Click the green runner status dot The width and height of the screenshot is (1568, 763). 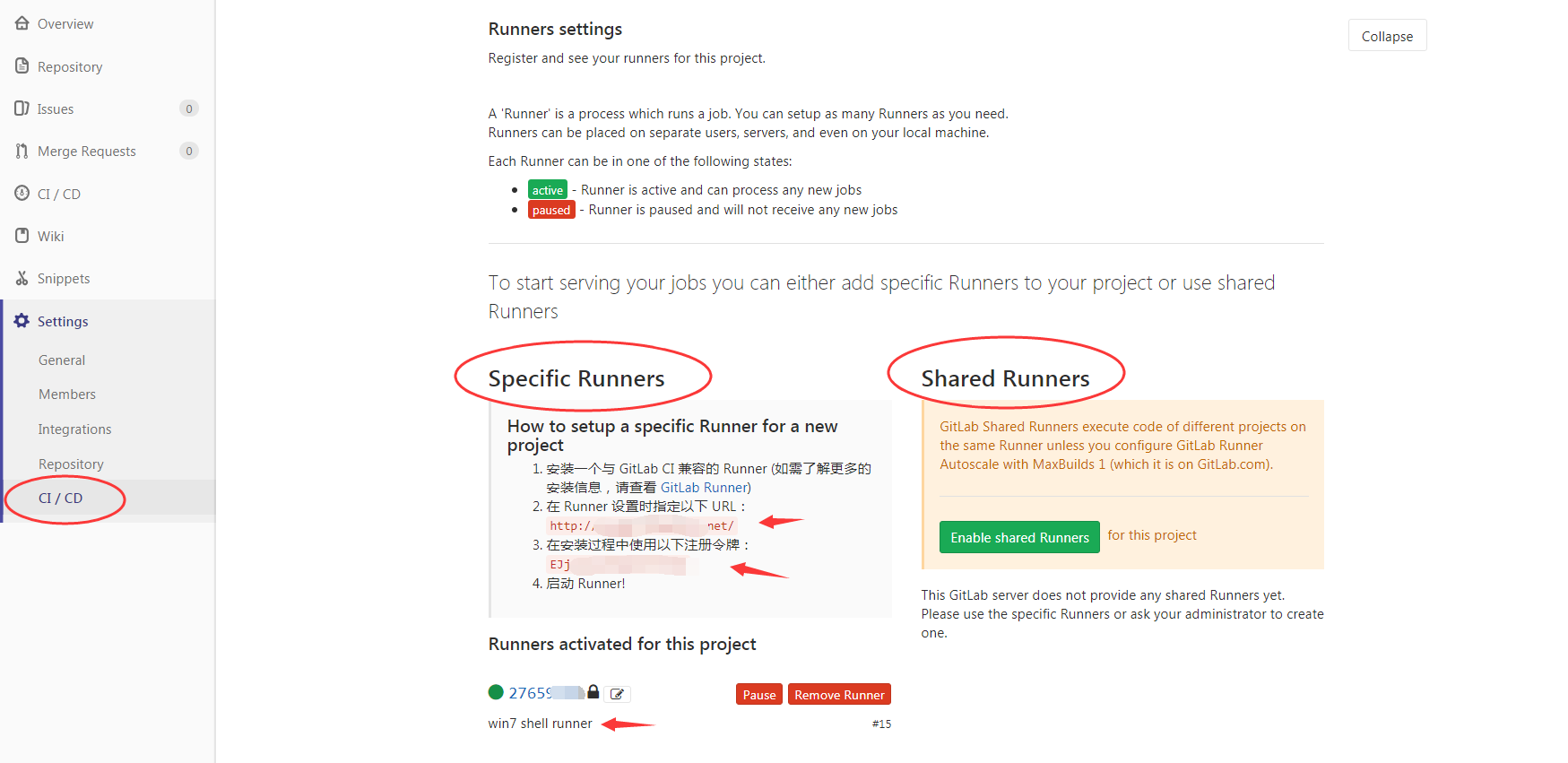(496, 692)
